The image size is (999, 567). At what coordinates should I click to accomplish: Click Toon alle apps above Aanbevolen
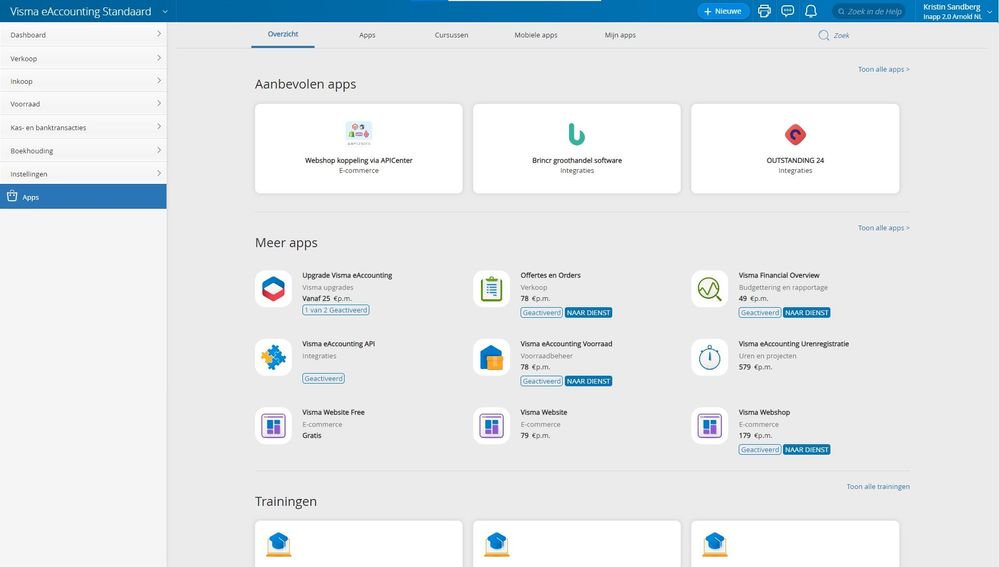coord(884,69)
